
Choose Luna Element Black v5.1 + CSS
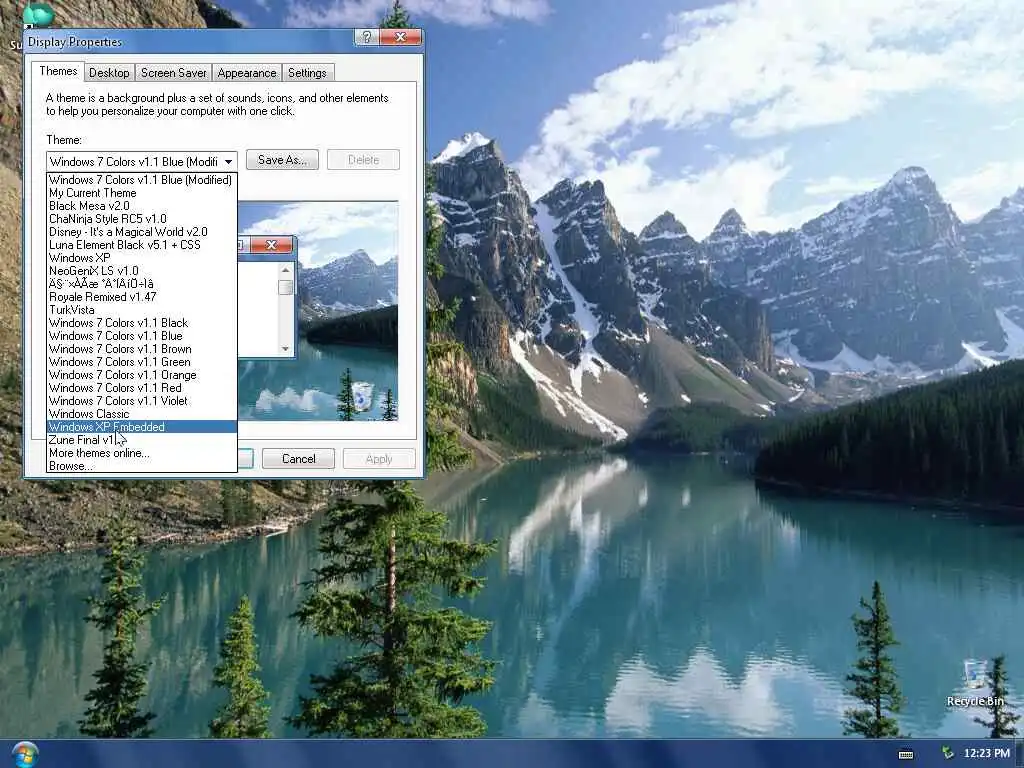click(142, 245)
